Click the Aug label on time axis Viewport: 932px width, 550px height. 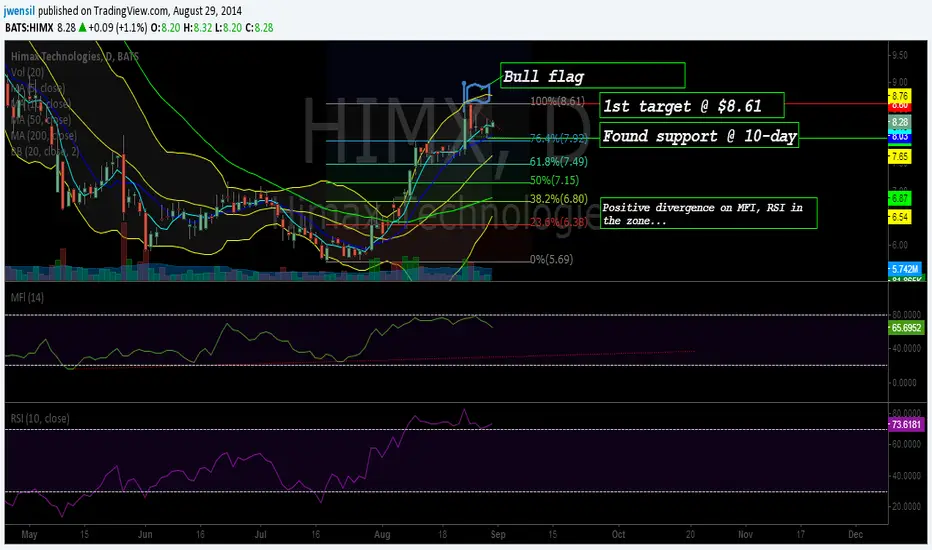coord(382,534)
